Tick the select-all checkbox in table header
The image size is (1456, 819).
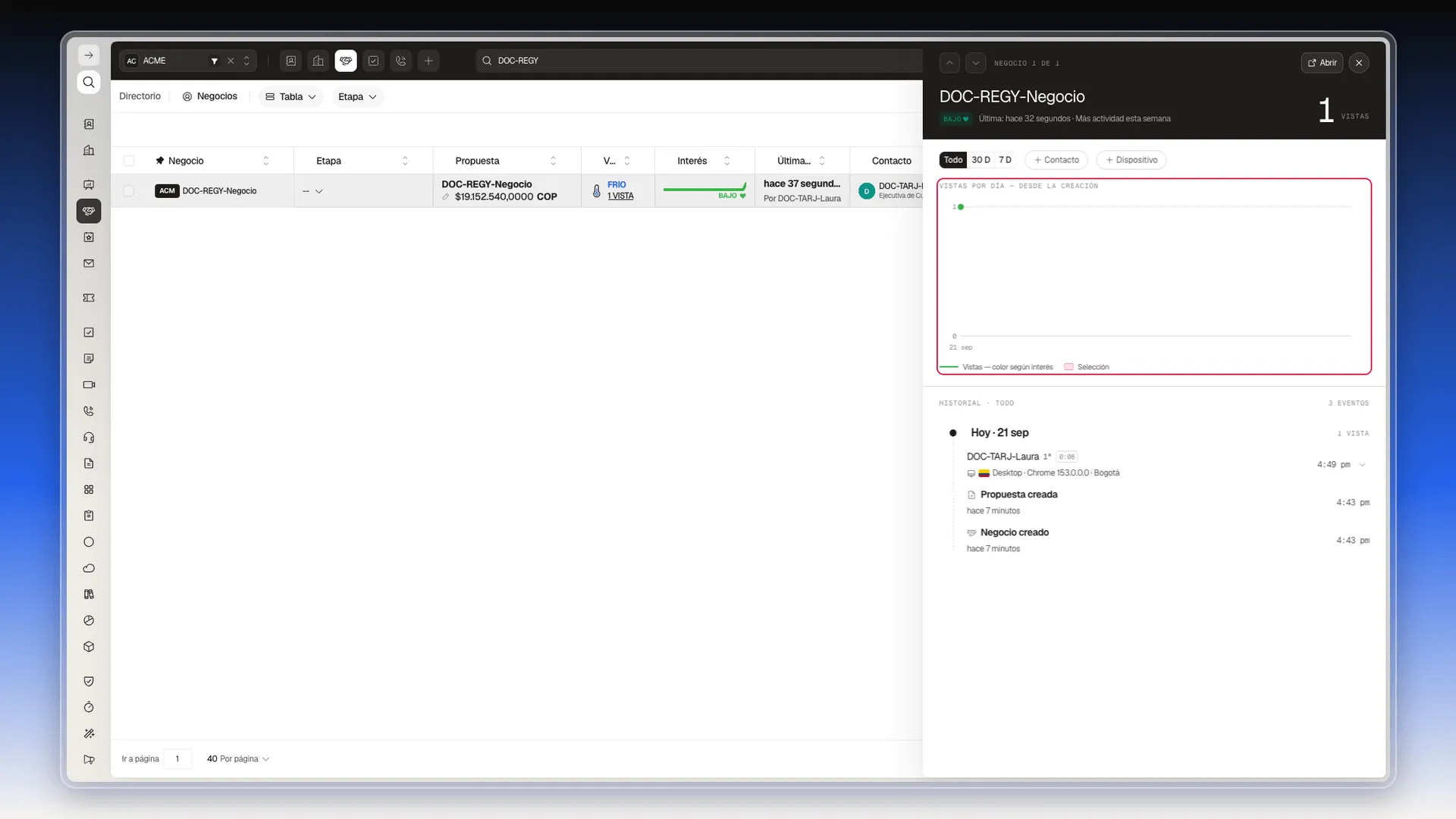click(x=129, y=161)
